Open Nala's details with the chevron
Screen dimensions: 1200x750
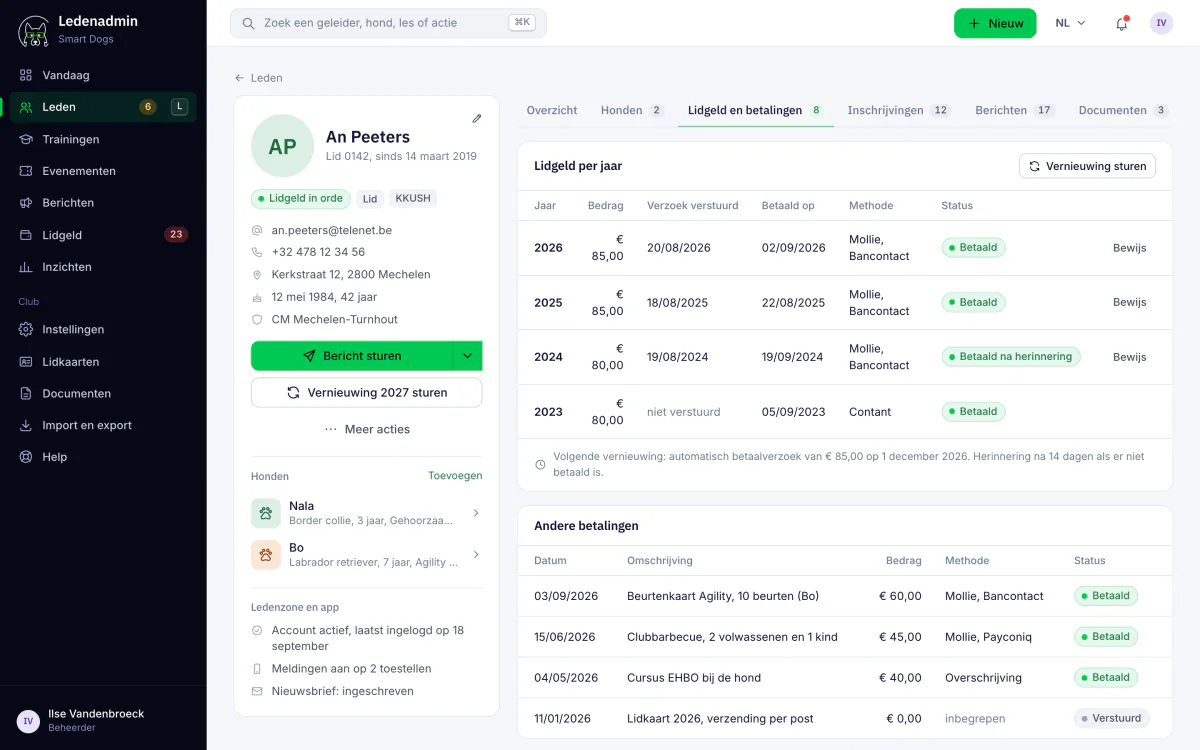(476, 513)
